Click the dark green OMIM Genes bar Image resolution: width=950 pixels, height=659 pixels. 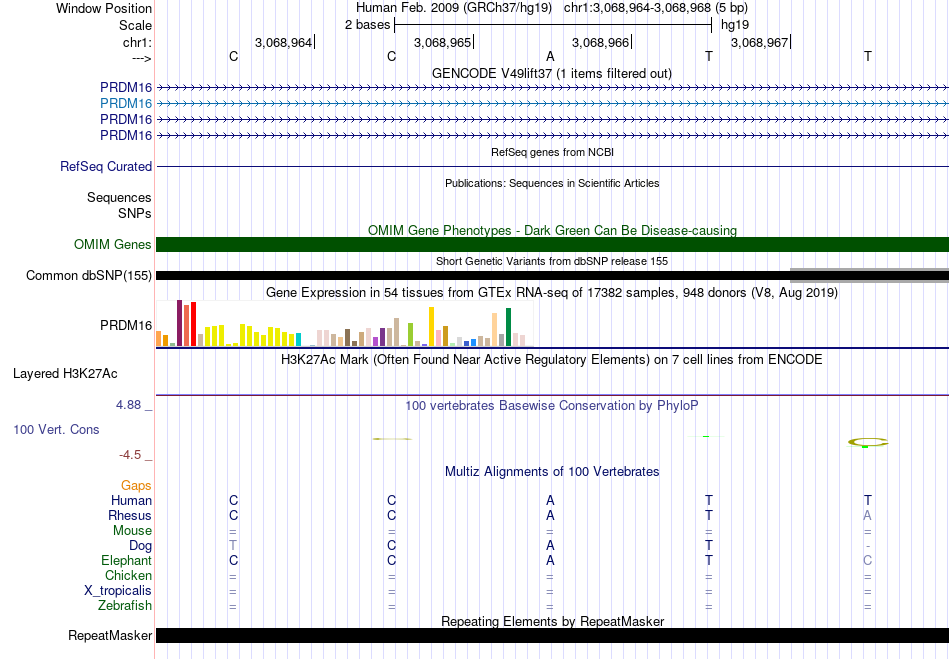tap(552, 244)
